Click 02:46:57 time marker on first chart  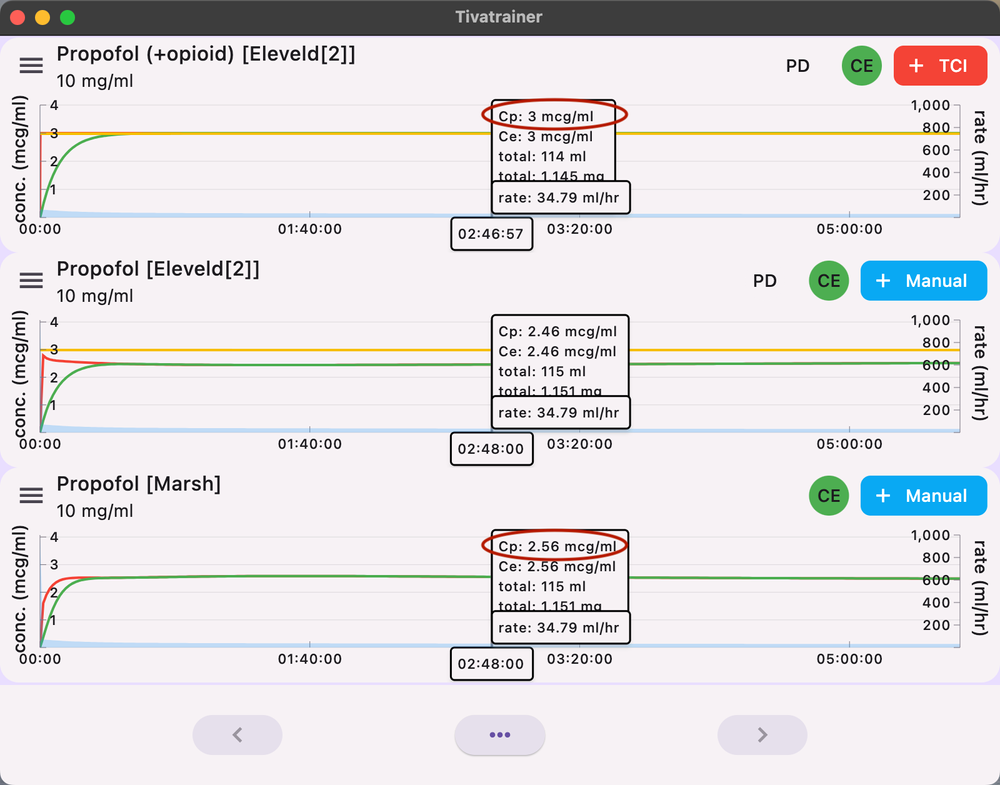491,234
